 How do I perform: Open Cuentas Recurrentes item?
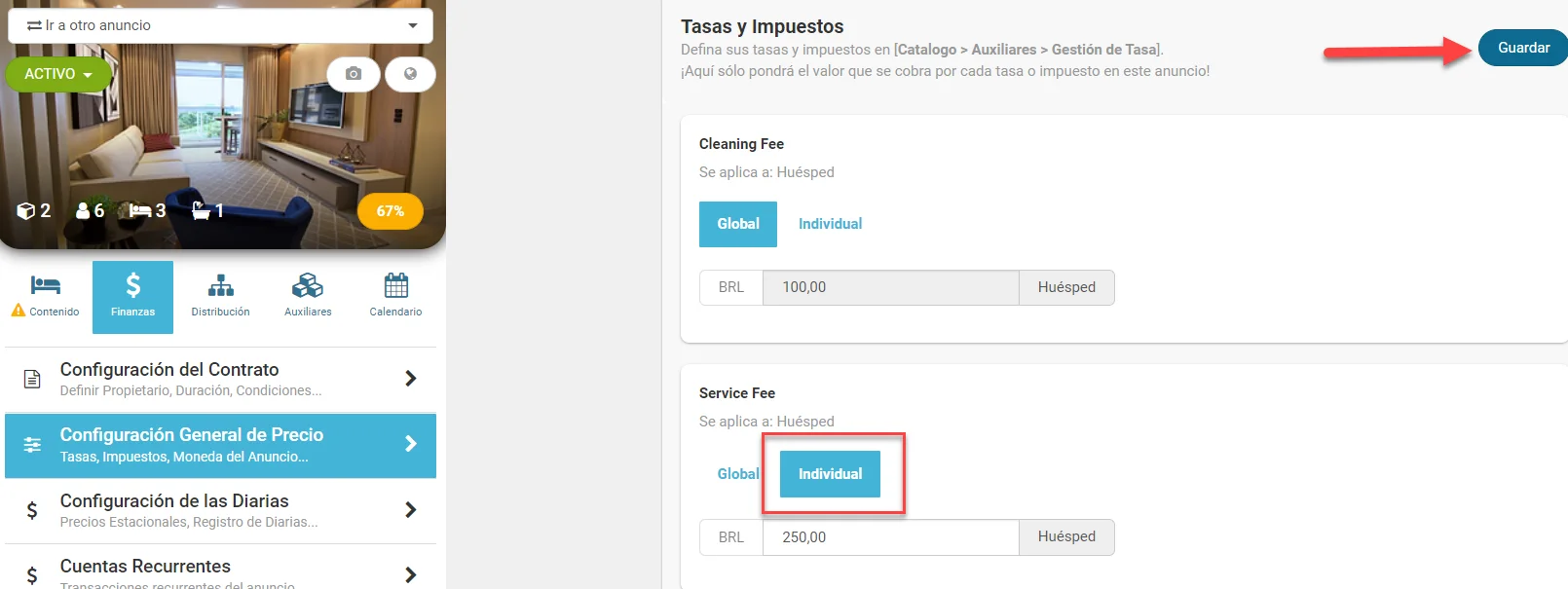click(221, 571)
